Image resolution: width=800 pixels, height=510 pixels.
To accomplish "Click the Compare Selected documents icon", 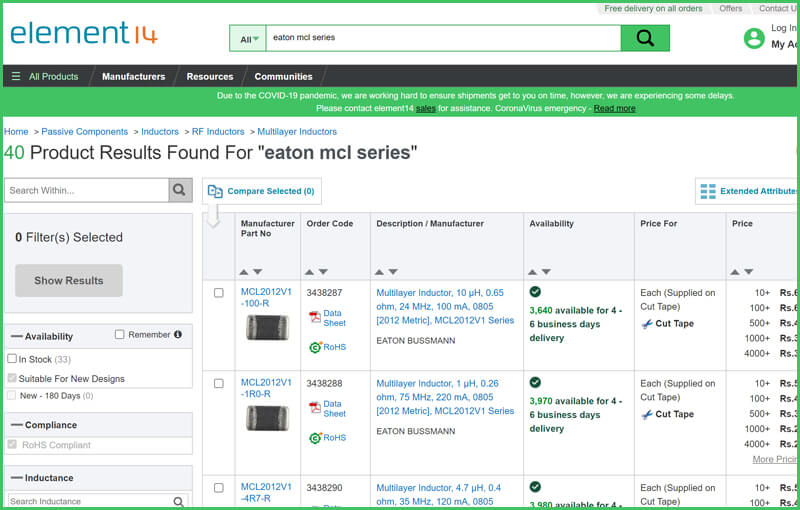I will pyautogui.click(x=215, y=191).
